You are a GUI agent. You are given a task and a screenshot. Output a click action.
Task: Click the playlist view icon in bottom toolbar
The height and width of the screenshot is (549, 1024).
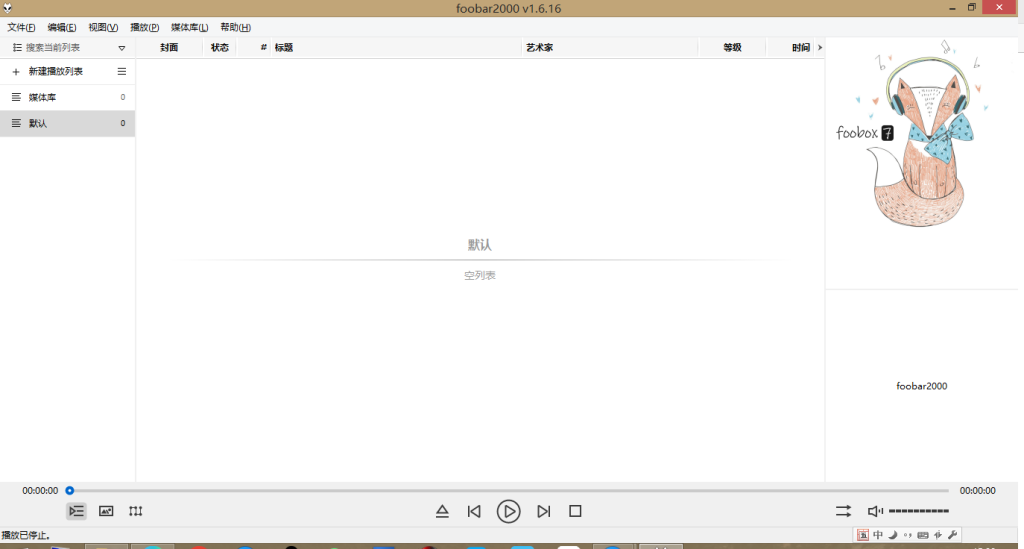76,511
